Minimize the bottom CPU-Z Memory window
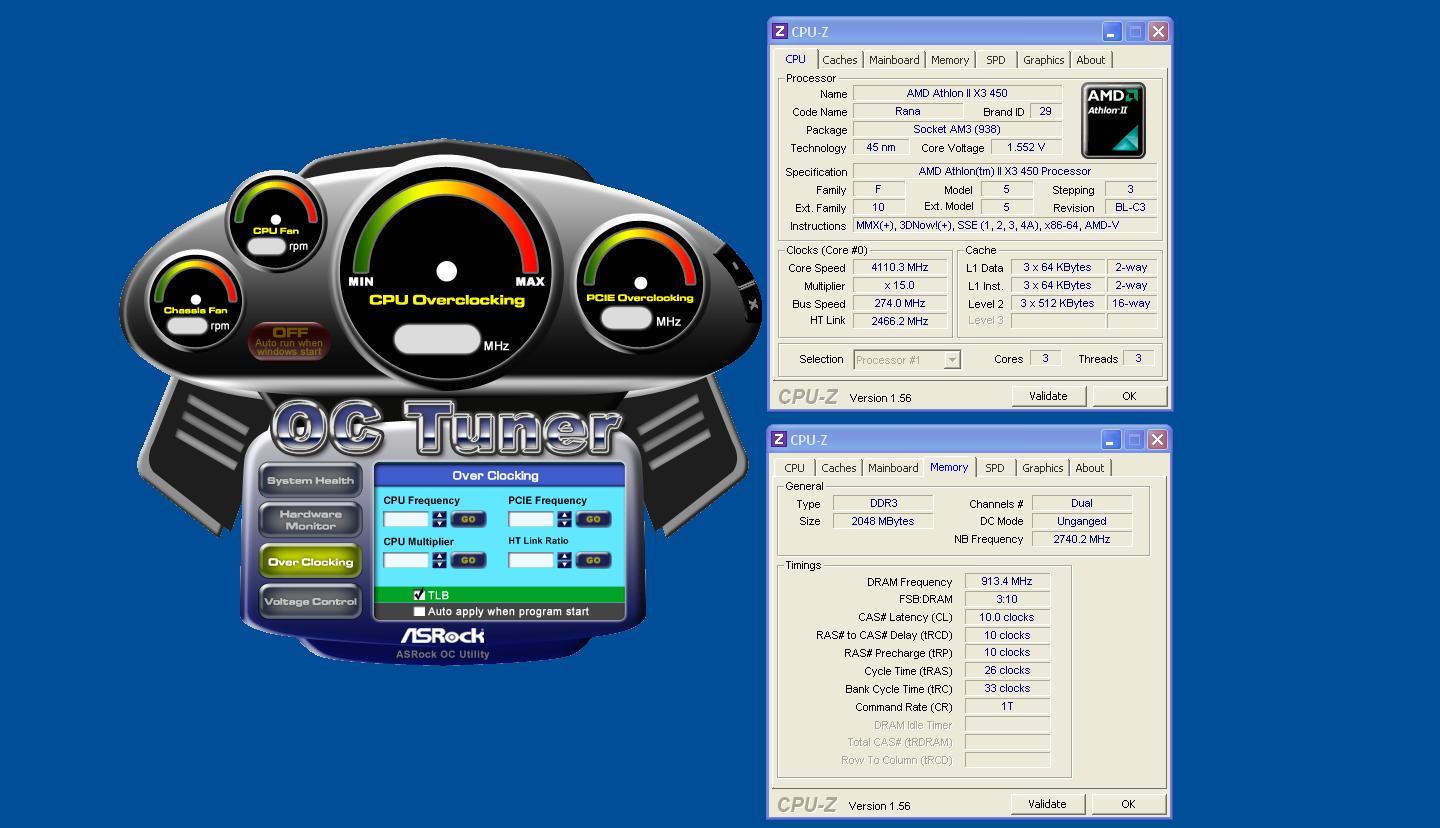Viewport: 1440px width, 828px height. click(1111, 439)
